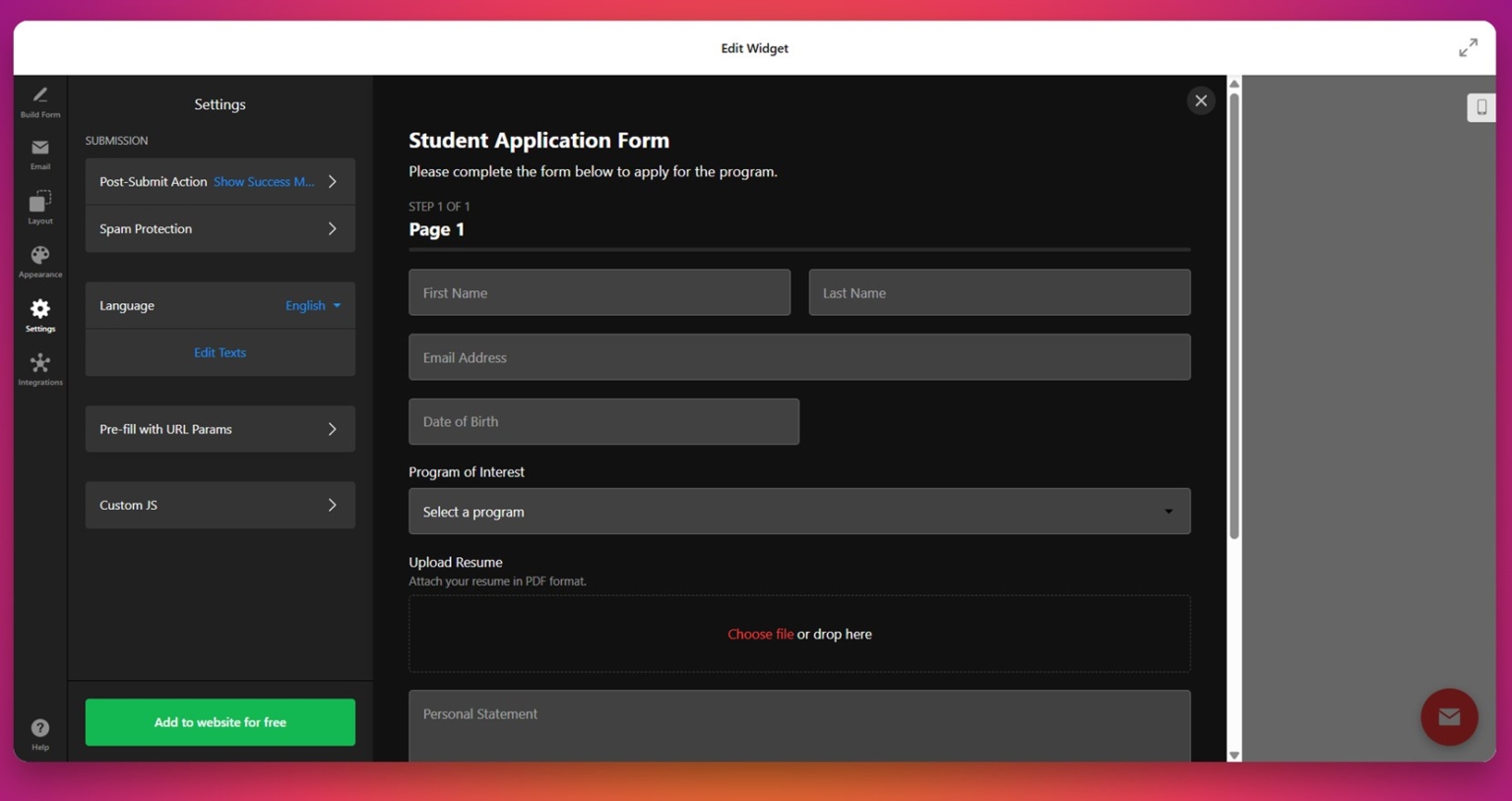Open the Custom JS settings
This screenshot has width=1512, height=801.
pyautogui.click(x=220, y=505)
